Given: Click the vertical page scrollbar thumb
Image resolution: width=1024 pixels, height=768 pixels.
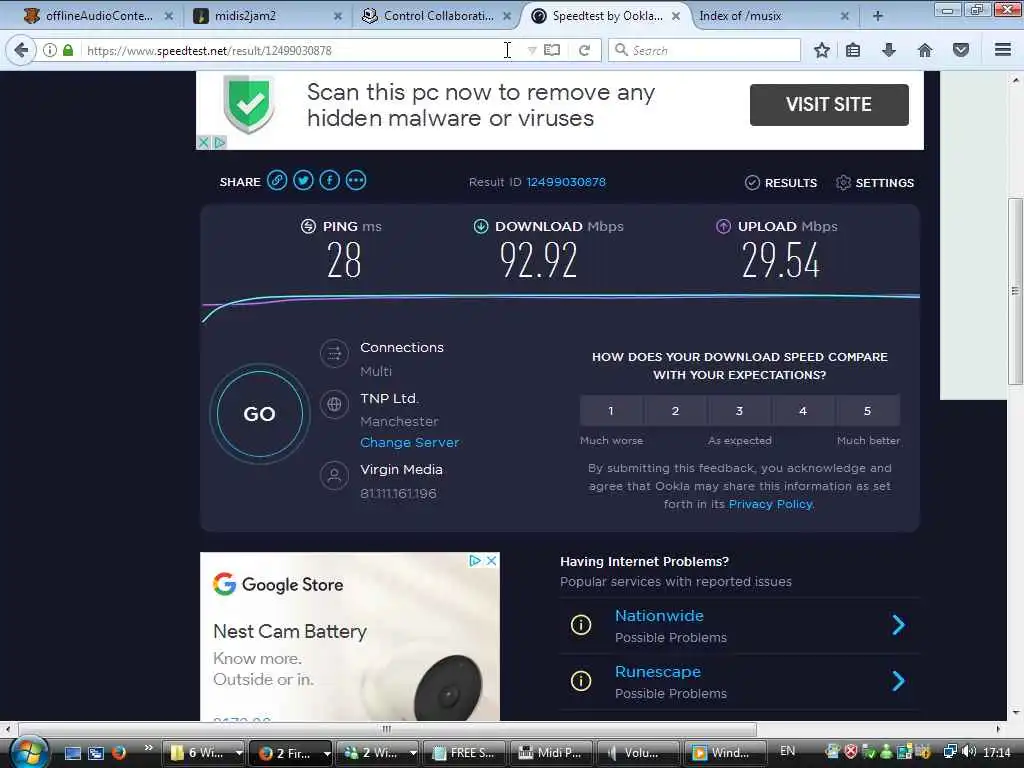Looking at the screenshot, I should click(1015, 291).
